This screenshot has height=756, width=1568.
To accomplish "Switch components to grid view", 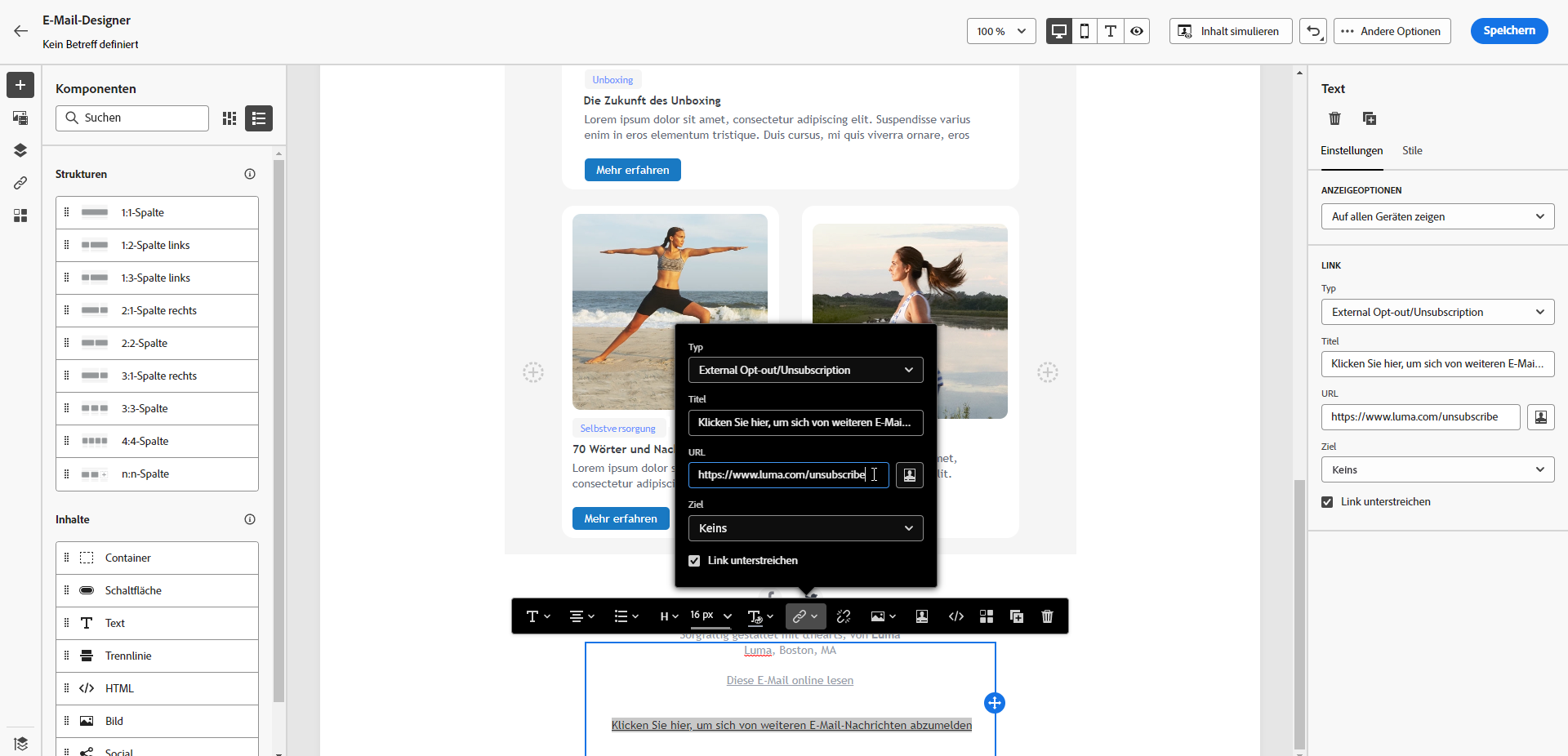I will click(229, 118).
